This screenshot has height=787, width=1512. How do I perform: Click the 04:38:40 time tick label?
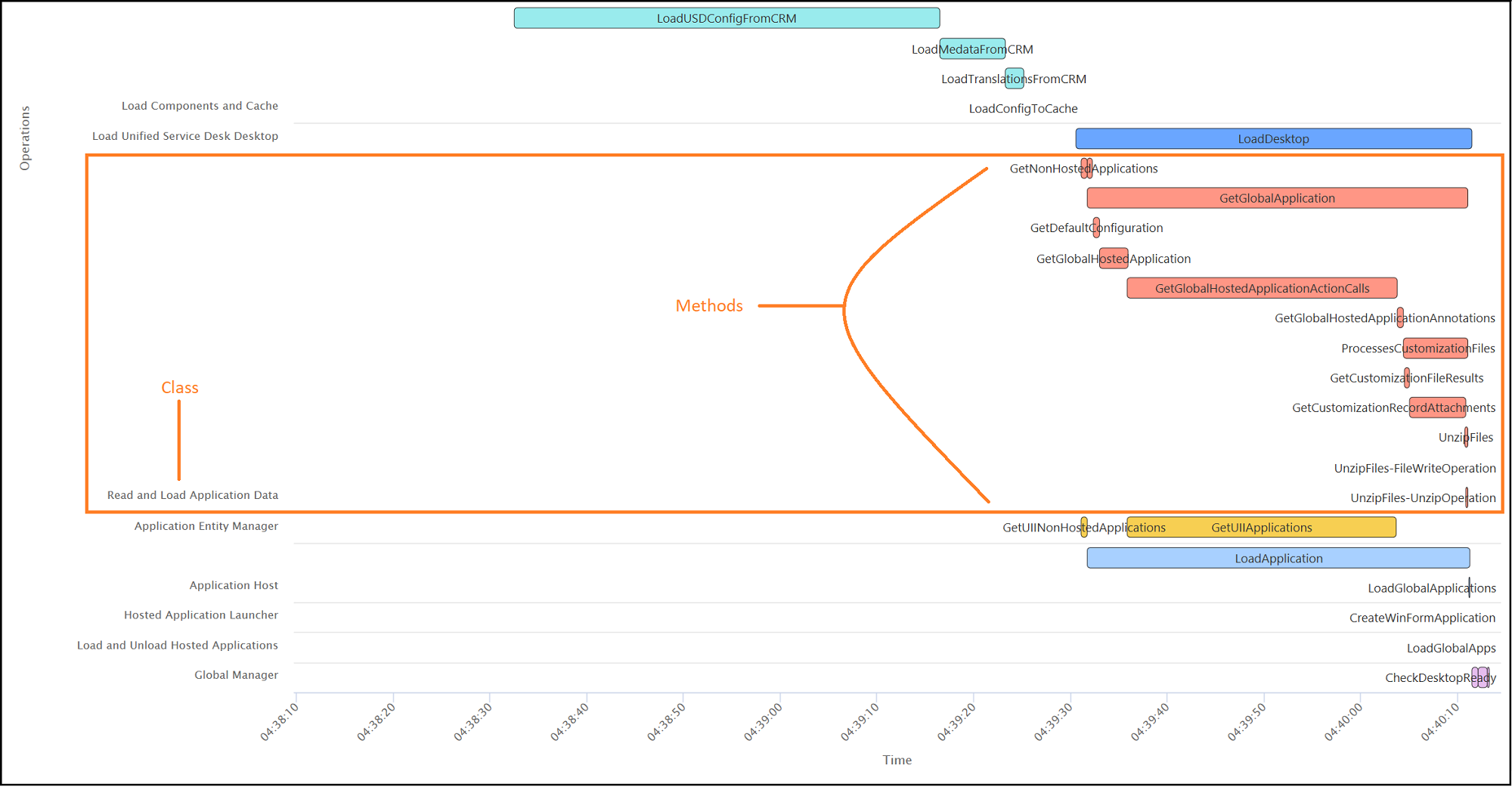point(570,722)
